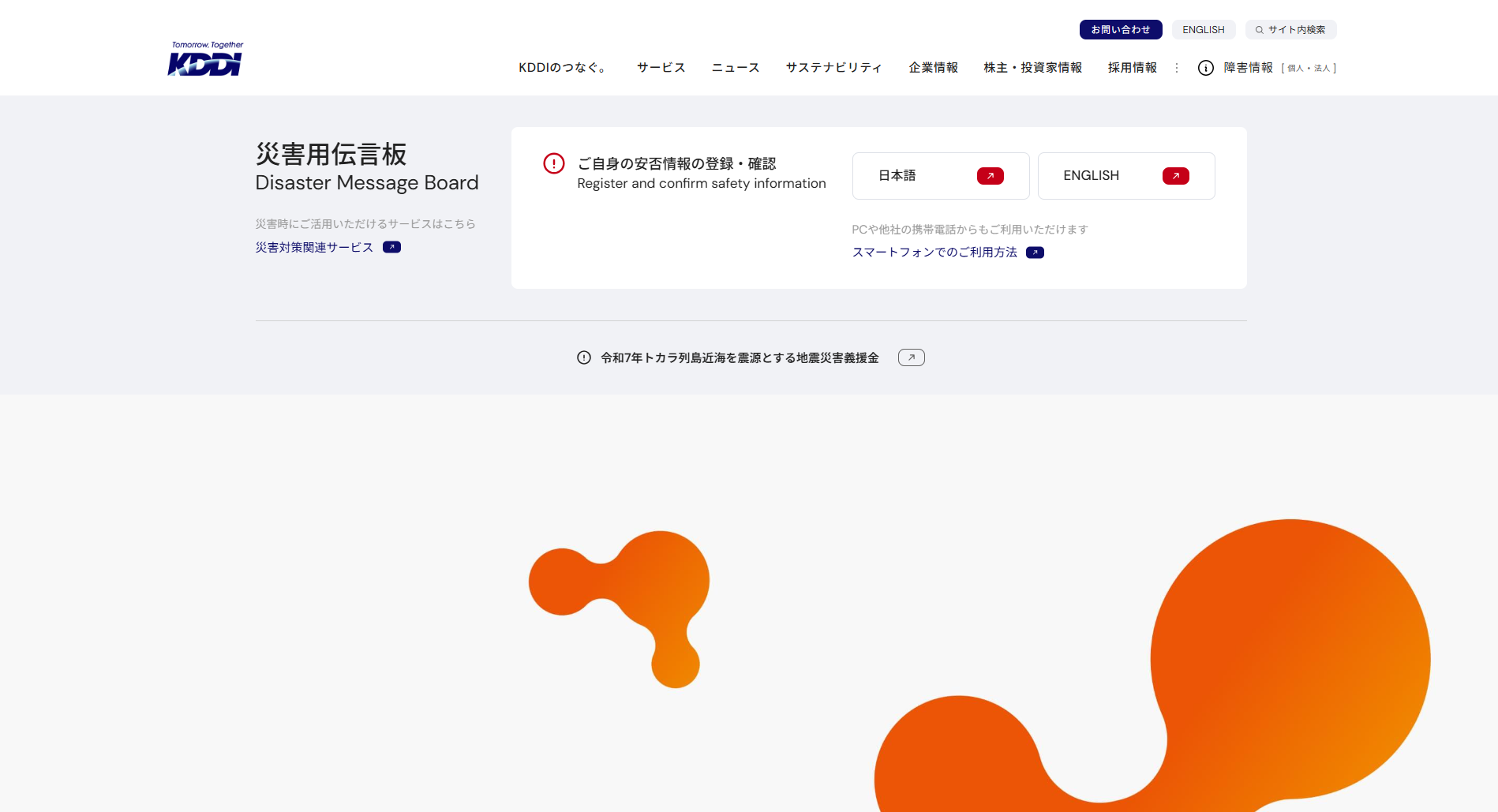Click arrow icon next to スマートフォンでのご利用方法

[x=1035, y=253]
